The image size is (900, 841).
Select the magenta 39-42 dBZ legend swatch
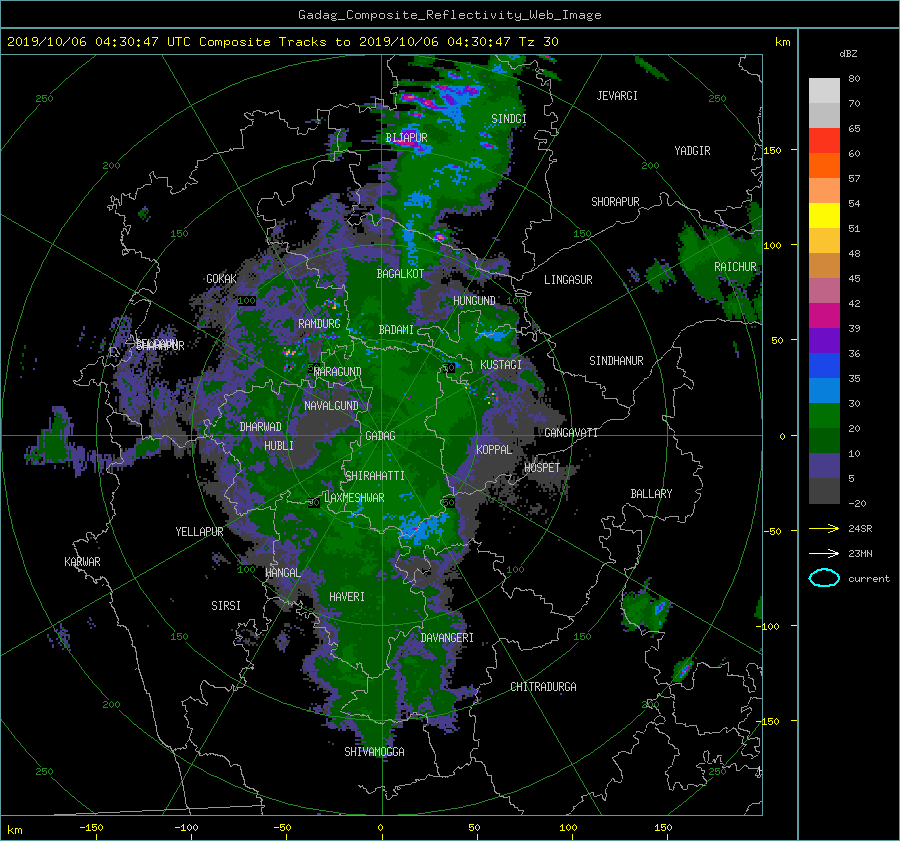point(824,316)
